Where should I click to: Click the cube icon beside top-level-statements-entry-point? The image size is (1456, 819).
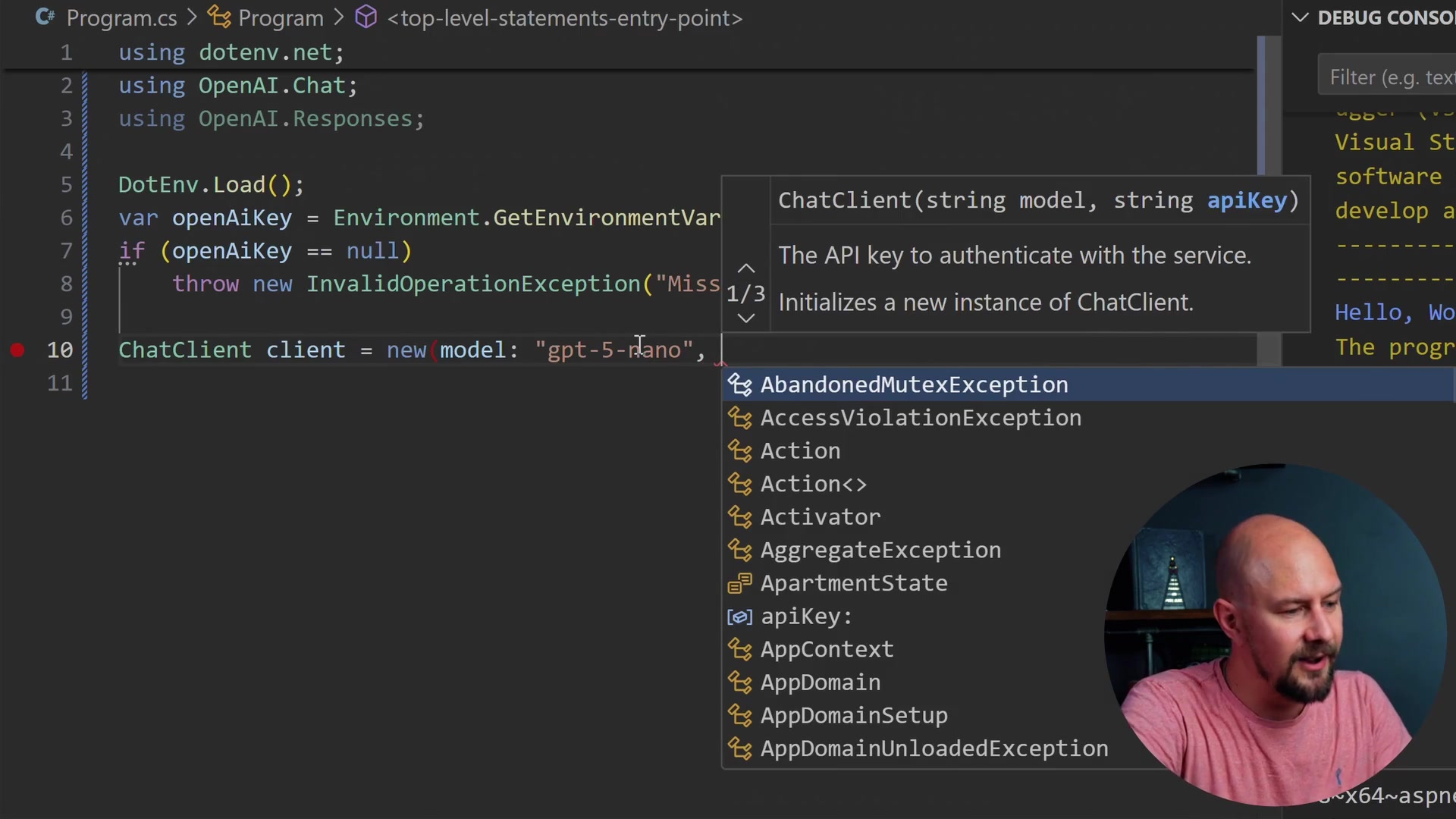pos(366,17)
